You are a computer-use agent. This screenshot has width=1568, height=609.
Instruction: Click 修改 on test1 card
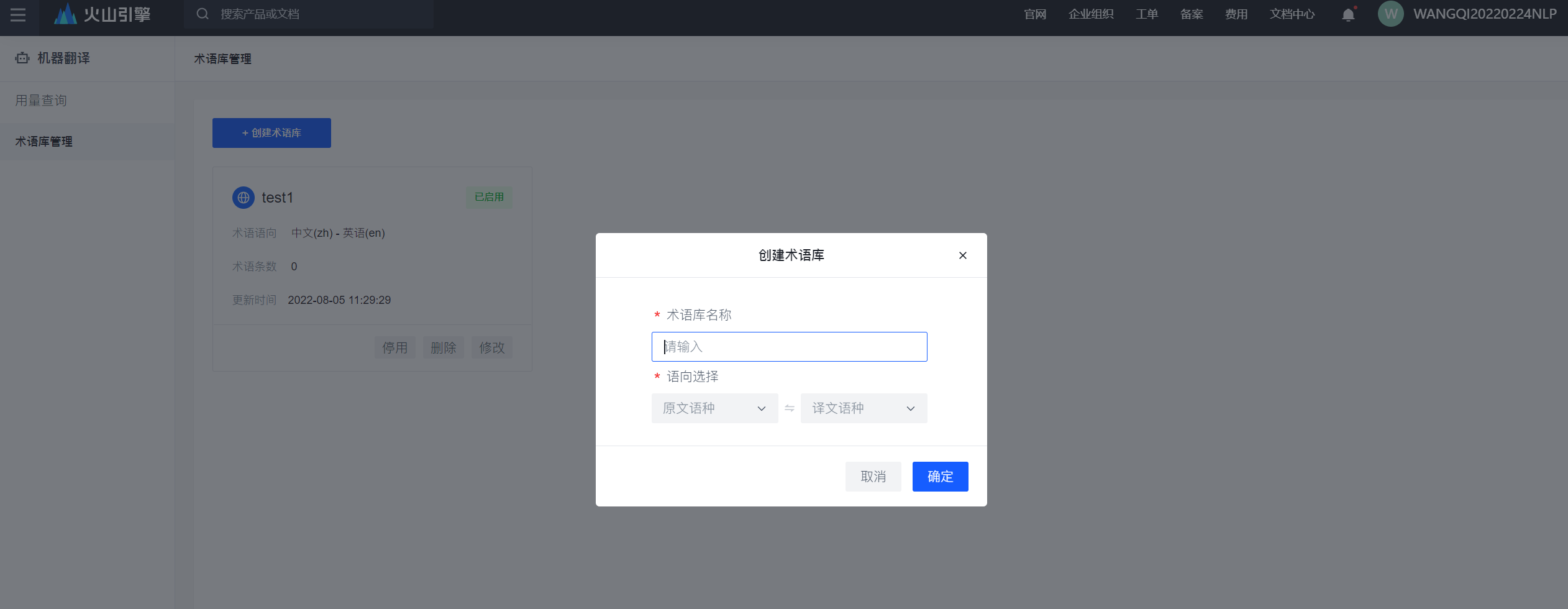tap(492, 347)
